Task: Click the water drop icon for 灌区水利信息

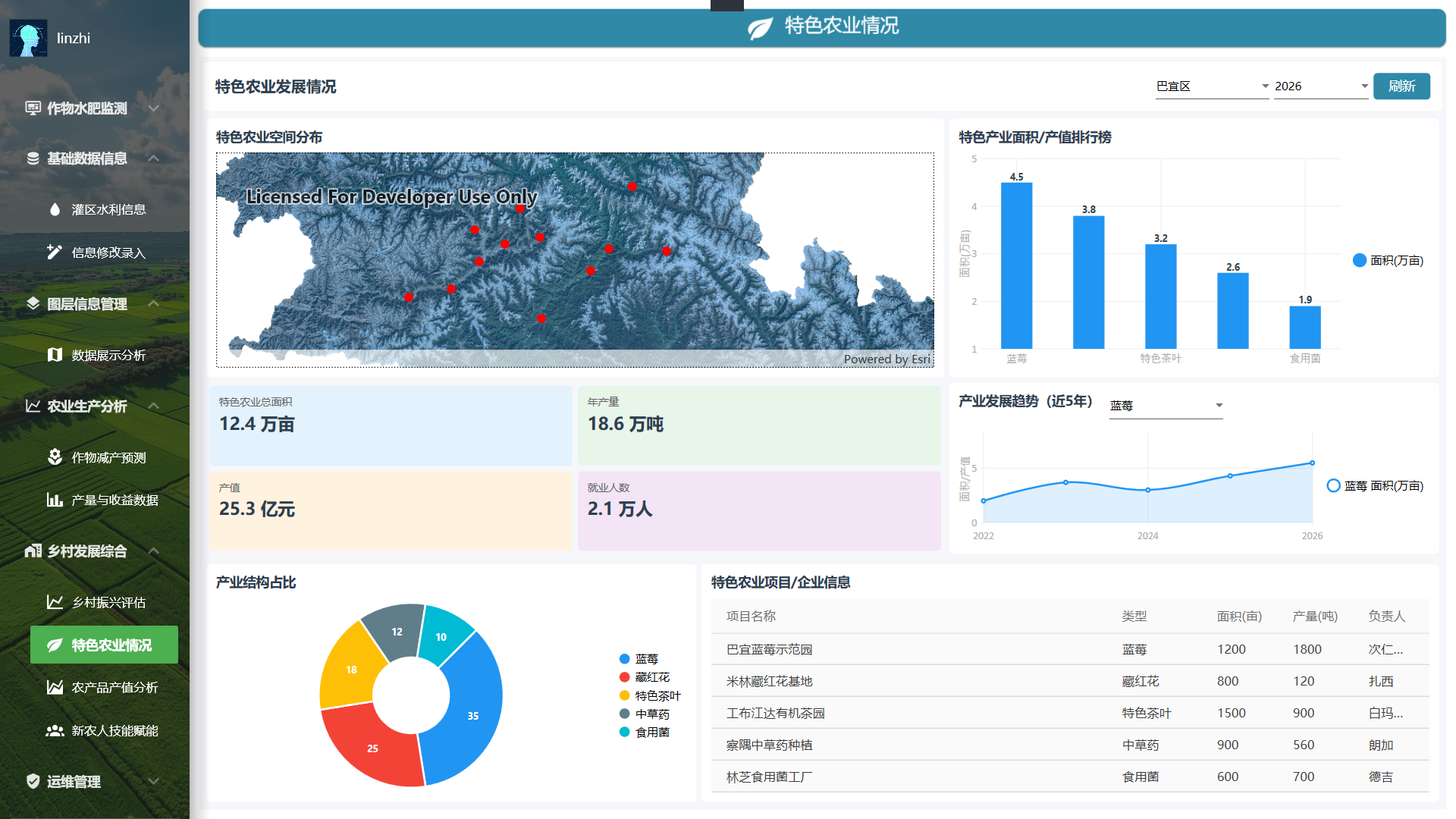Action: 55,209
